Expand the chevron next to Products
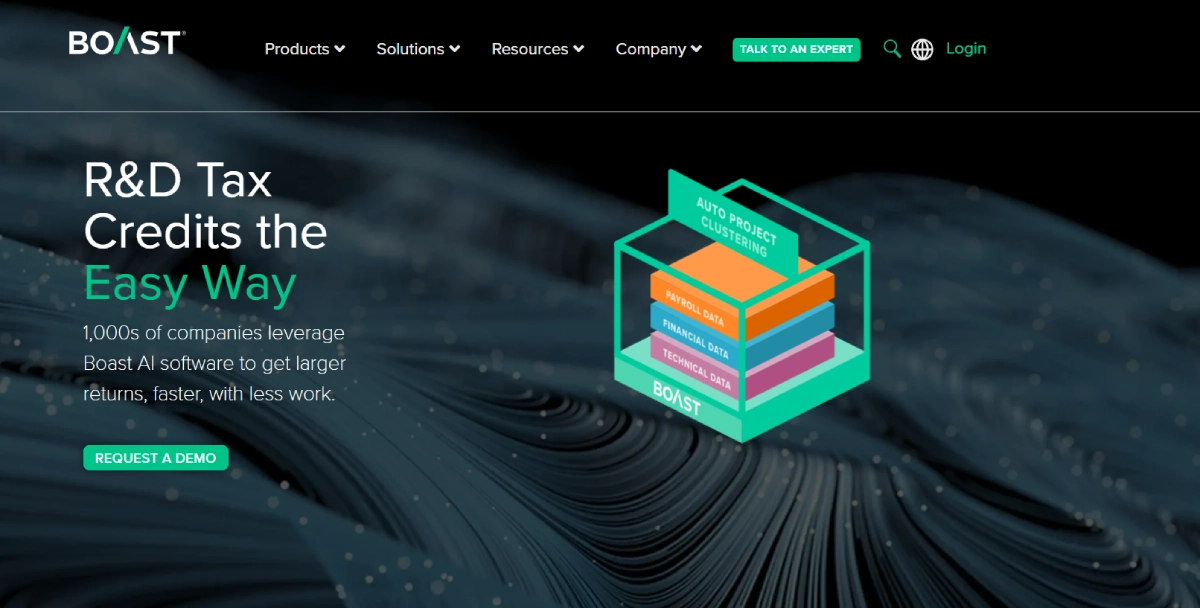Screen dimensions: 1200x608 click(340, 49)
